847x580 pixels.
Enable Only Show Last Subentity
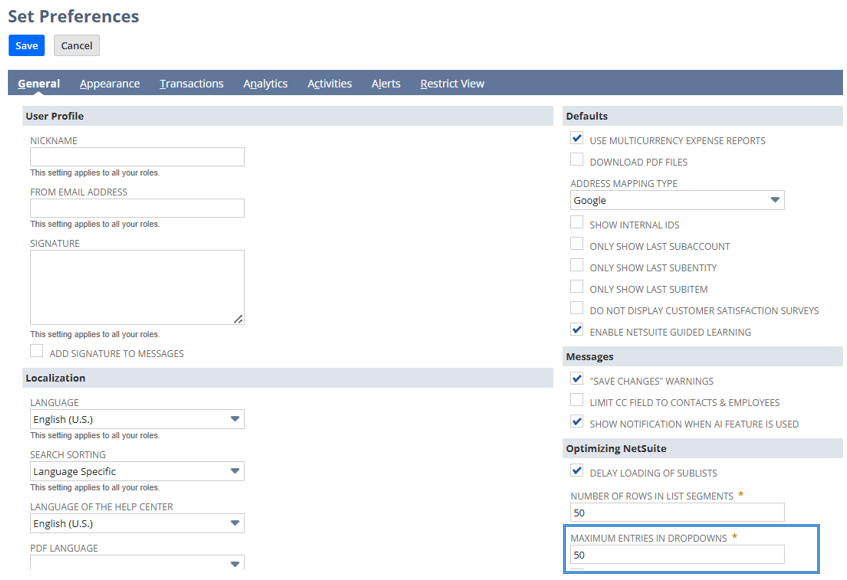(577, 265)
